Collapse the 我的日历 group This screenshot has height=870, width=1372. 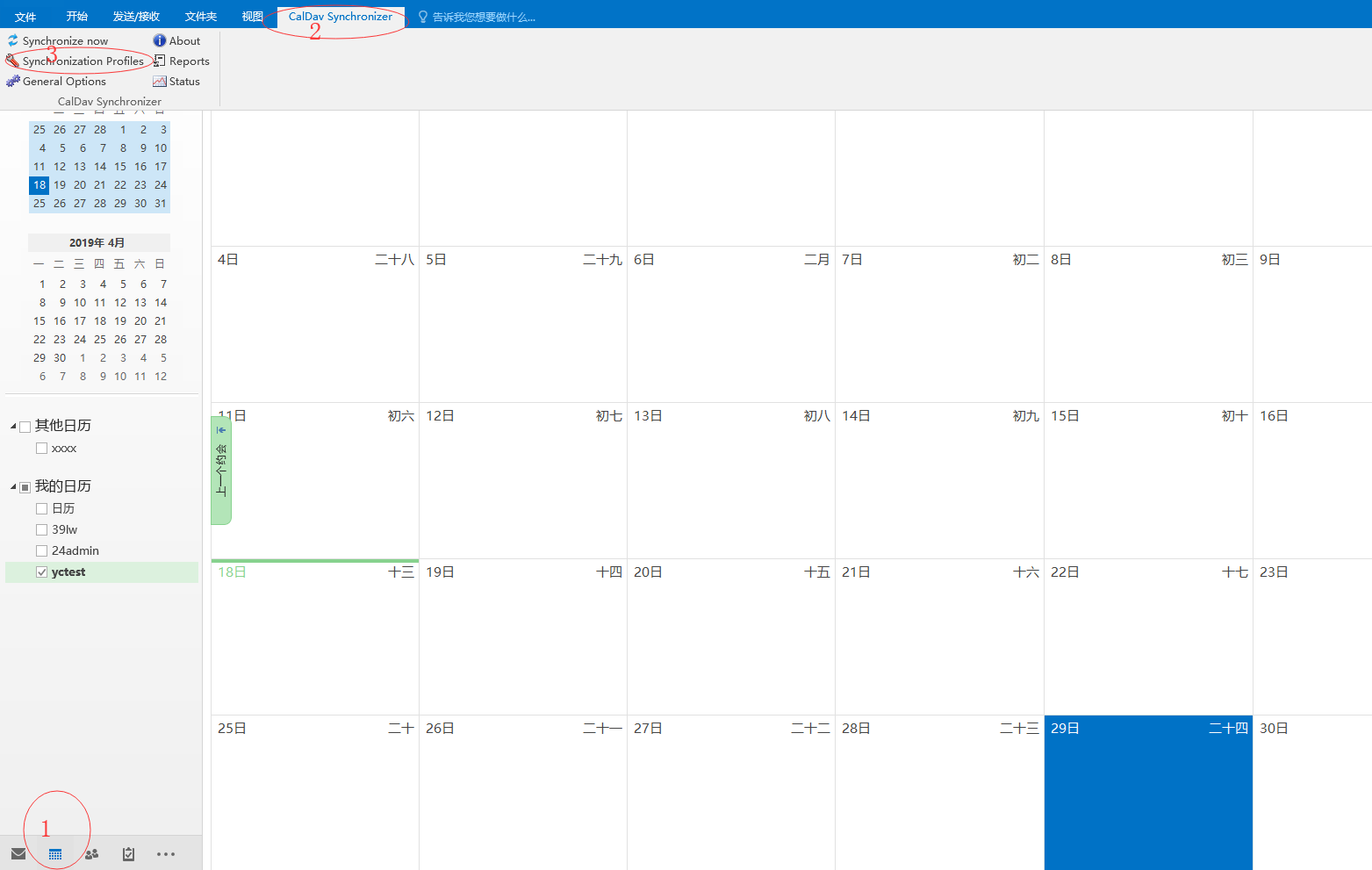tap(13, 486)
